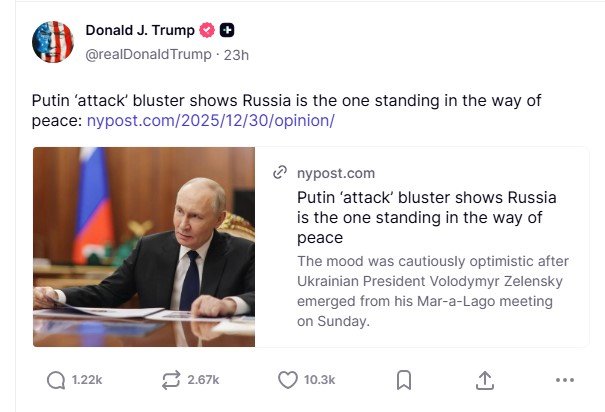Open Donald J. Trump's profile avatar
The height and width of the screenshot is (412, 605).
(53, 41)
